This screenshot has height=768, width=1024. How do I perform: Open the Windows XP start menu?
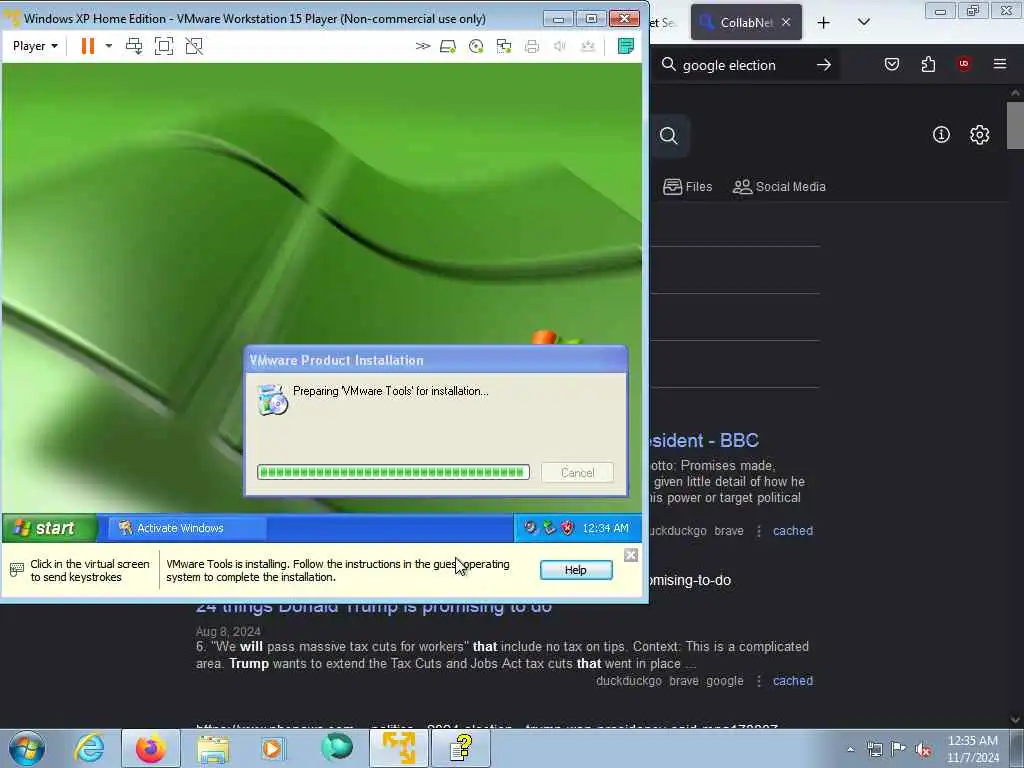(49, 528)
